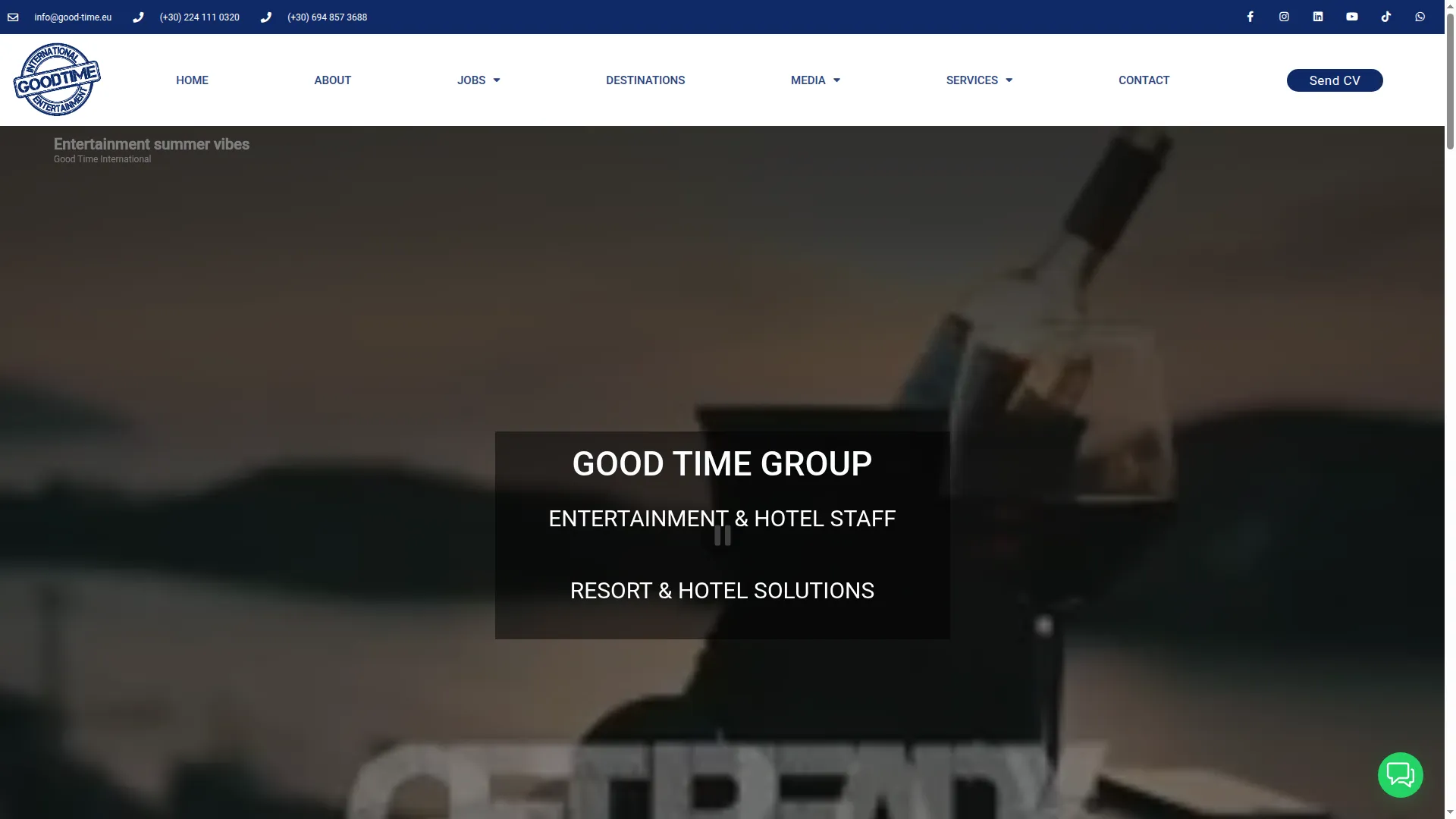Click the RESORT & HOTEL SOLUTIONS text
The width and height of the screenshot is (1456, 819).
[x=722, y=591]
